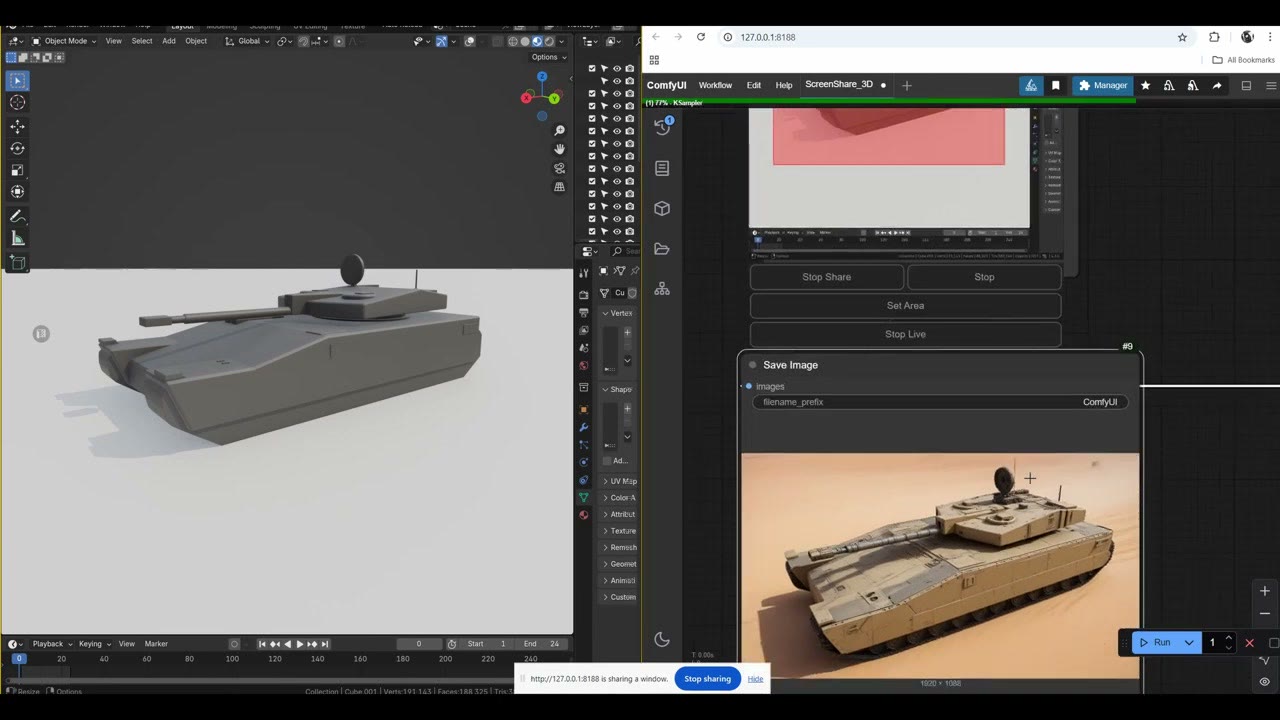Click the Blender timeline scrubber at frame 0
The height and width of the screenshot is (720, 1280).
pos(18,658)
